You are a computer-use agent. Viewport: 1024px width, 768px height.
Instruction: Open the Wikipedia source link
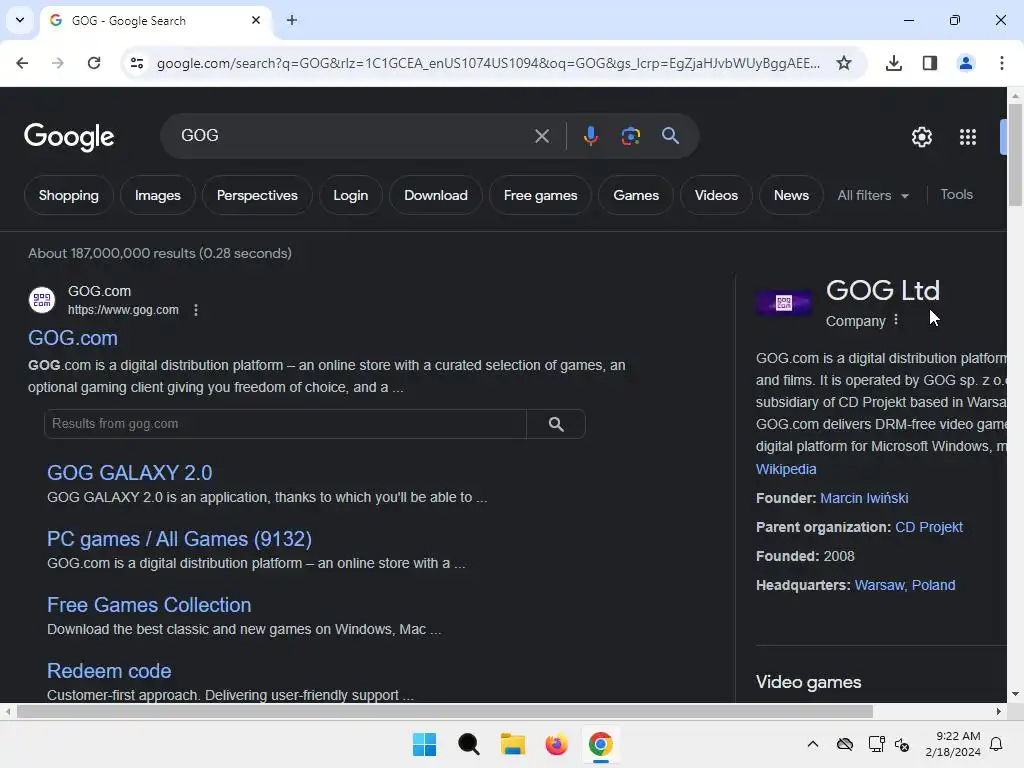(786, 469)
